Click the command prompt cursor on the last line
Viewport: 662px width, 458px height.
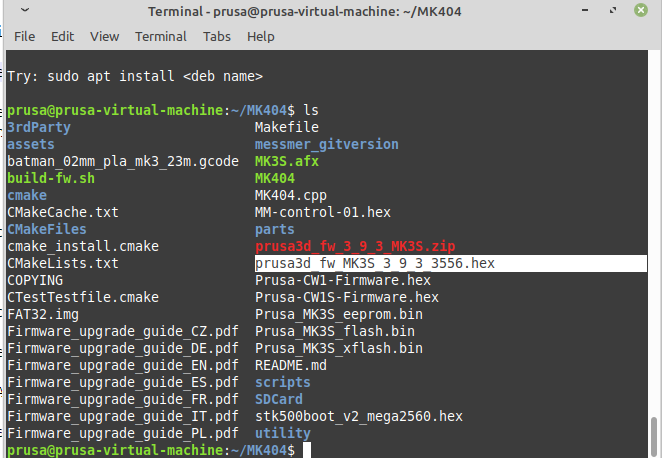click(306, 451)
